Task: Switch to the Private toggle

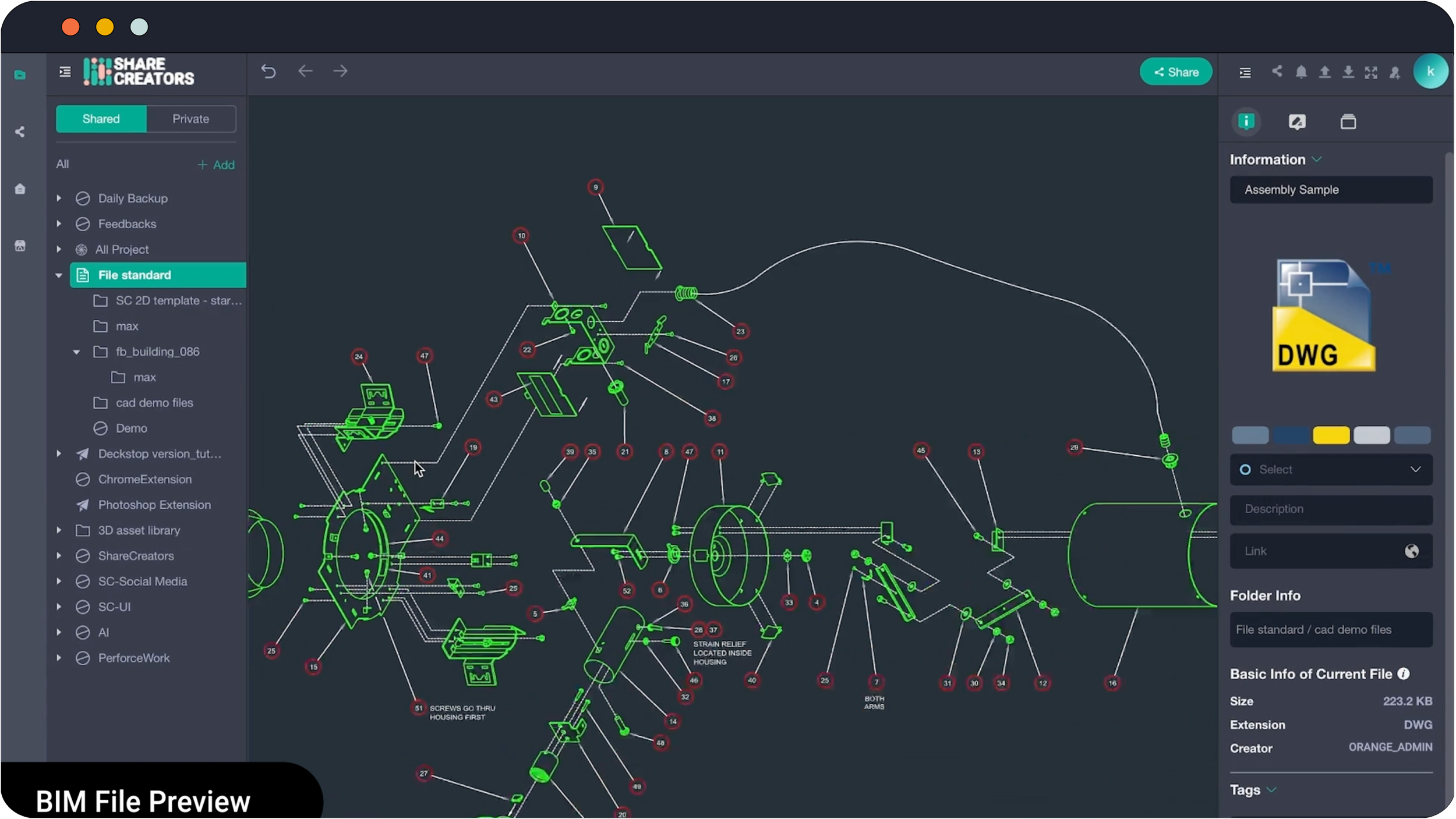Action: [190, 119]
